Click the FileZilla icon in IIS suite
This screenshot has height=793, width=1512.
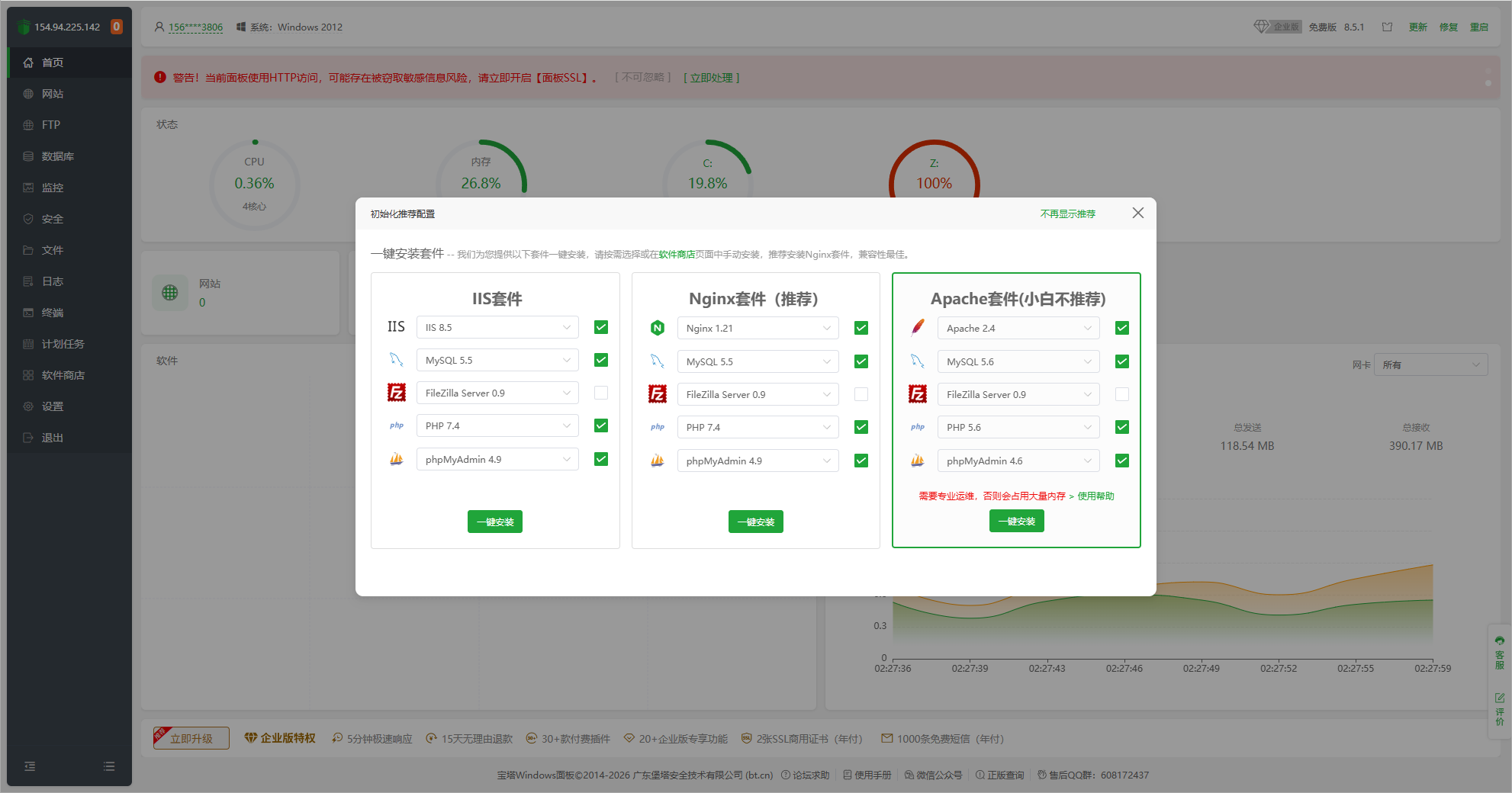pyautogui.click(x=396, y=393)
